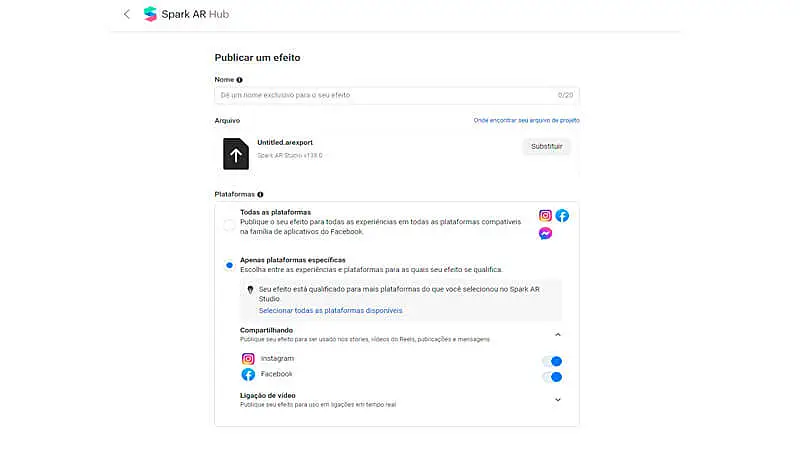Click the Arquivo section label
This screenshot has width=800, height=450.
coord(227,121)
